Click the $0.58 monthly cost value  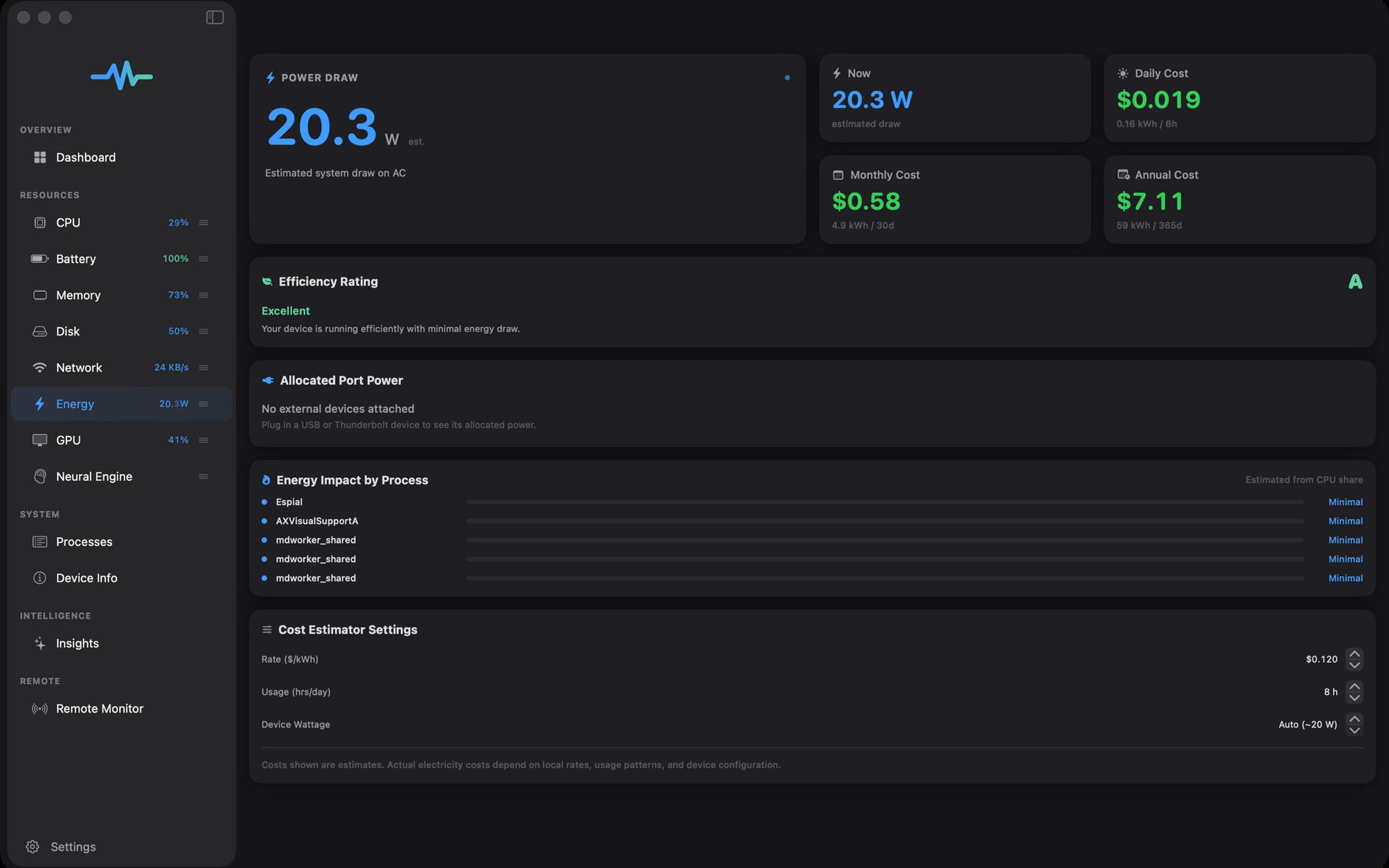click(x=866, y=202)
